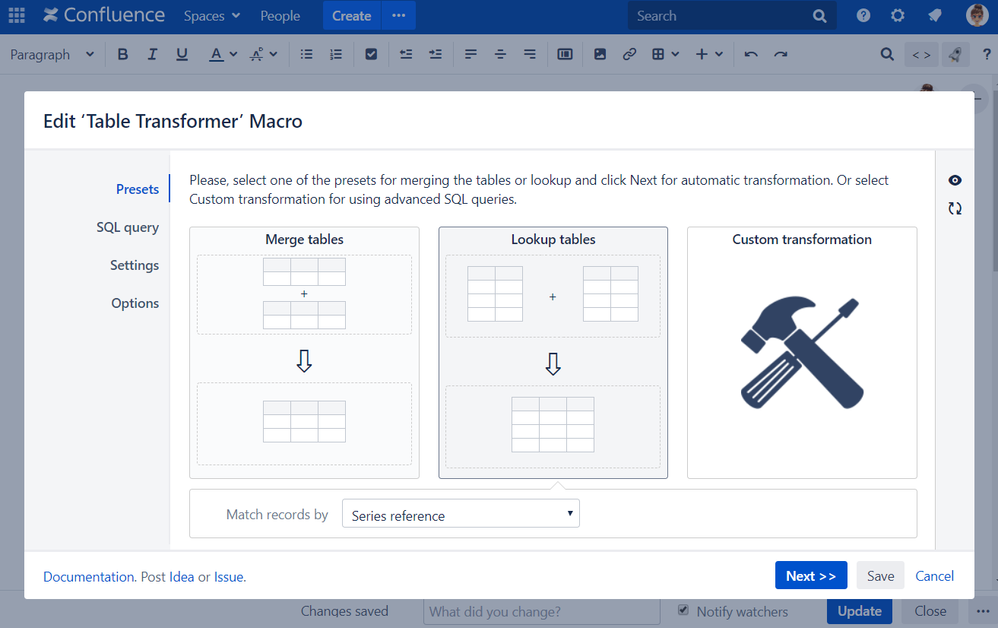This screenshot has height=628, width=998.
Task: Expand the text color arrow
Action: [234, 54]
